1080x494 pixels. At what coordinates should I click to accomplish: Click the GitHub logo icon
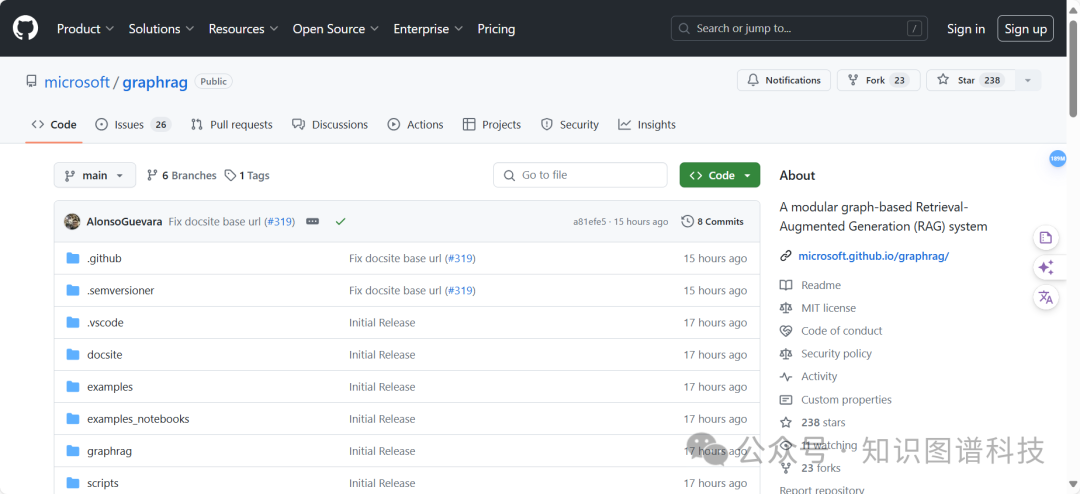pos(25,28)
